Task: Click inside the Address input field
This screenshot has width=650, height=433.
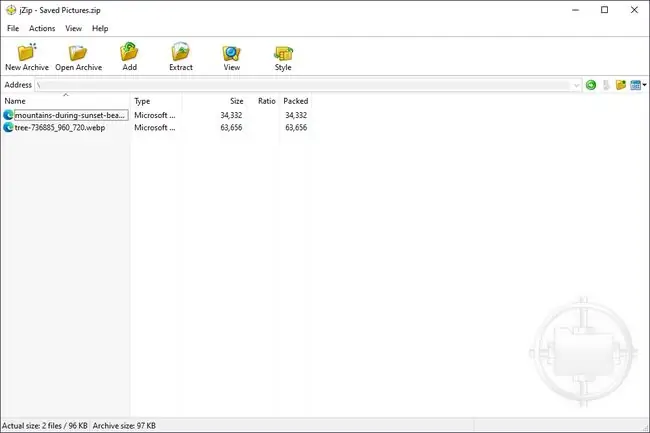Action: [x=303, y=85]
